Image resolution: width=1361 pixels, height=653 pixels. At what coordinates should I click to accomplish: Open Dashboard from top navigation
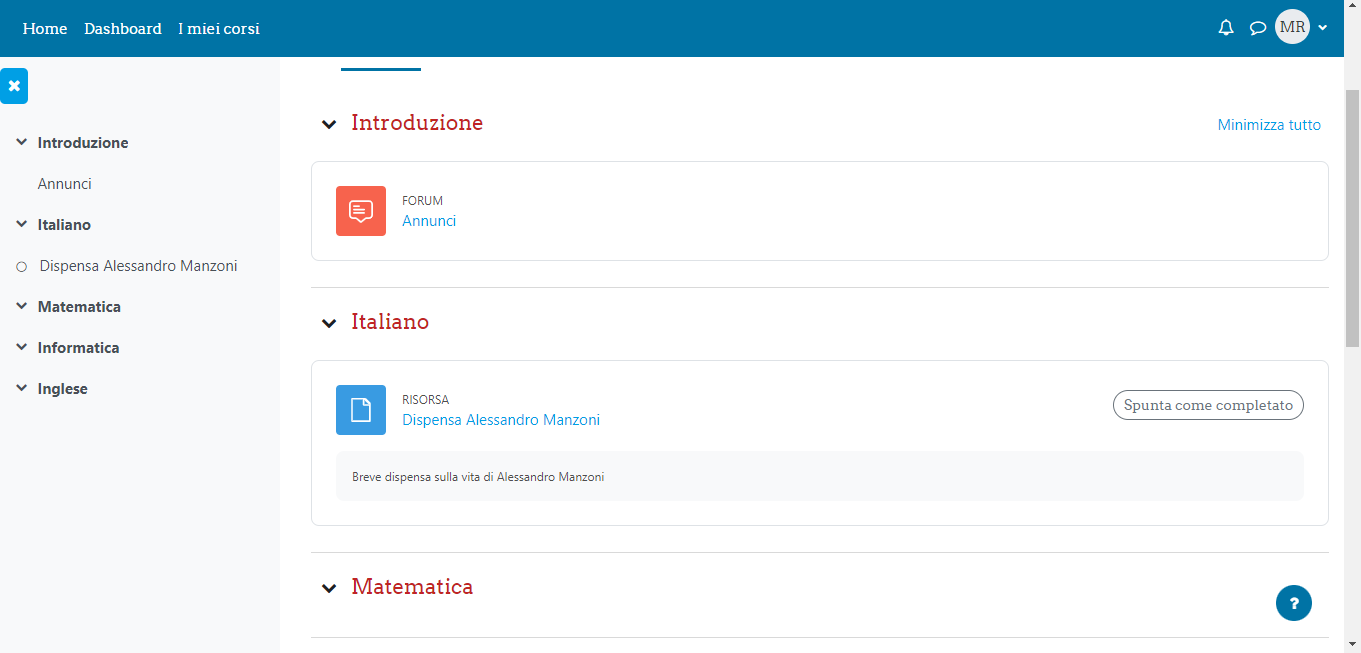pos(123,29)
